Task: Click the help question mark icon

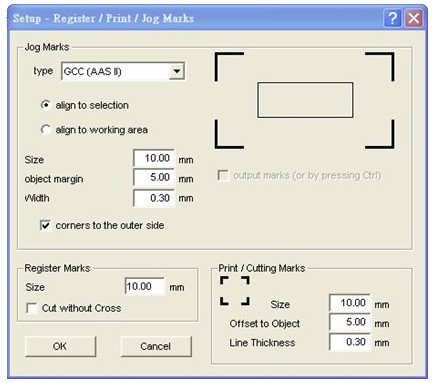Action: 392,18
